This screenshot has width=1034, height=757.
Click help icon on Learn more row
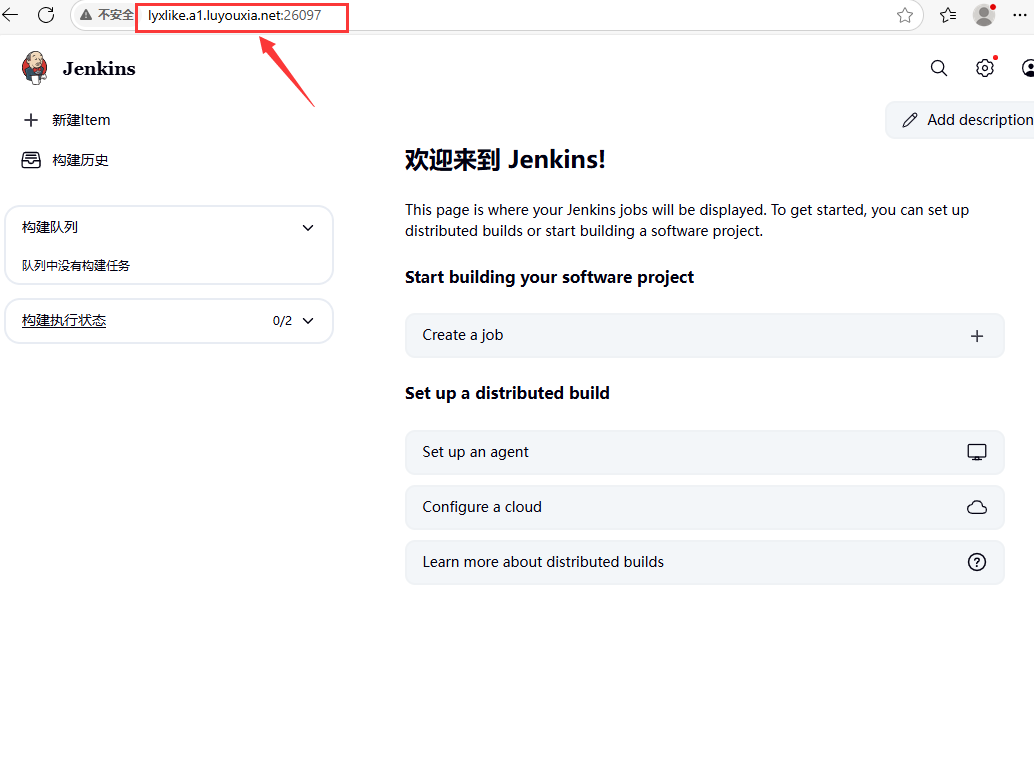click(x=977, y=562)
